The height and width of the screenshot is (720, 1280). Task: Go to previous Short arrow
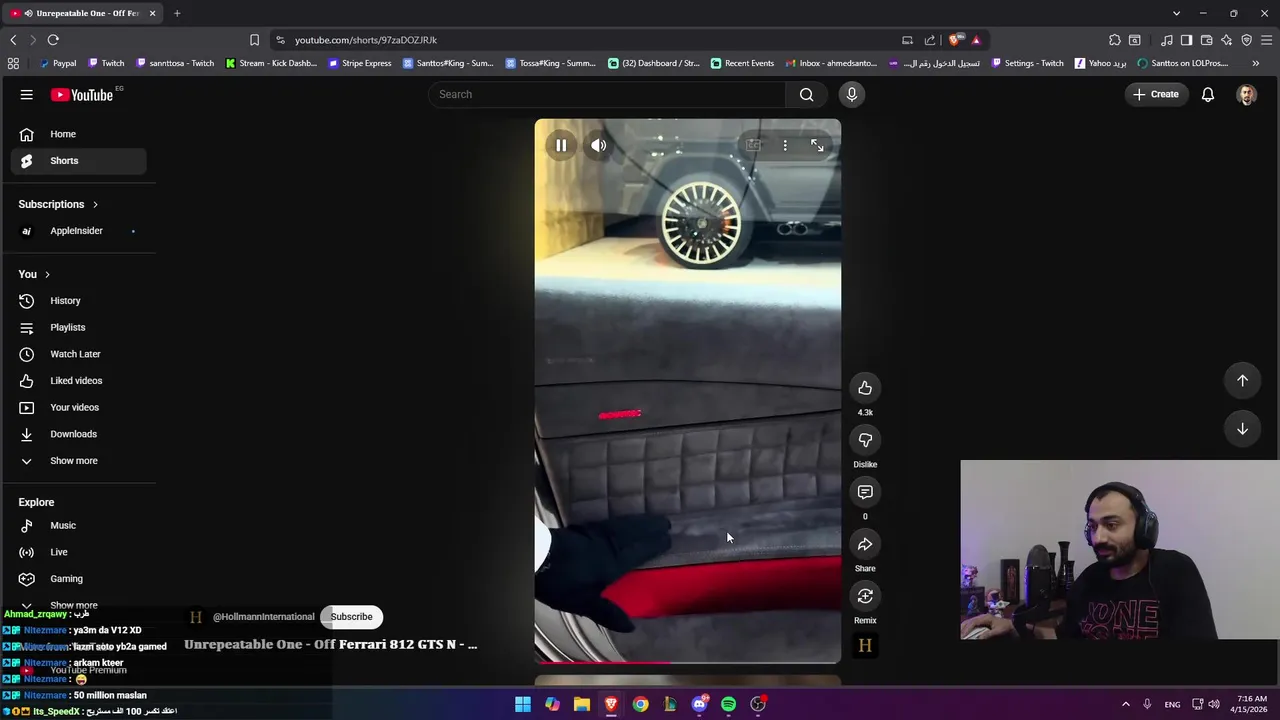pyautogui.click(x=1242, y=380)
